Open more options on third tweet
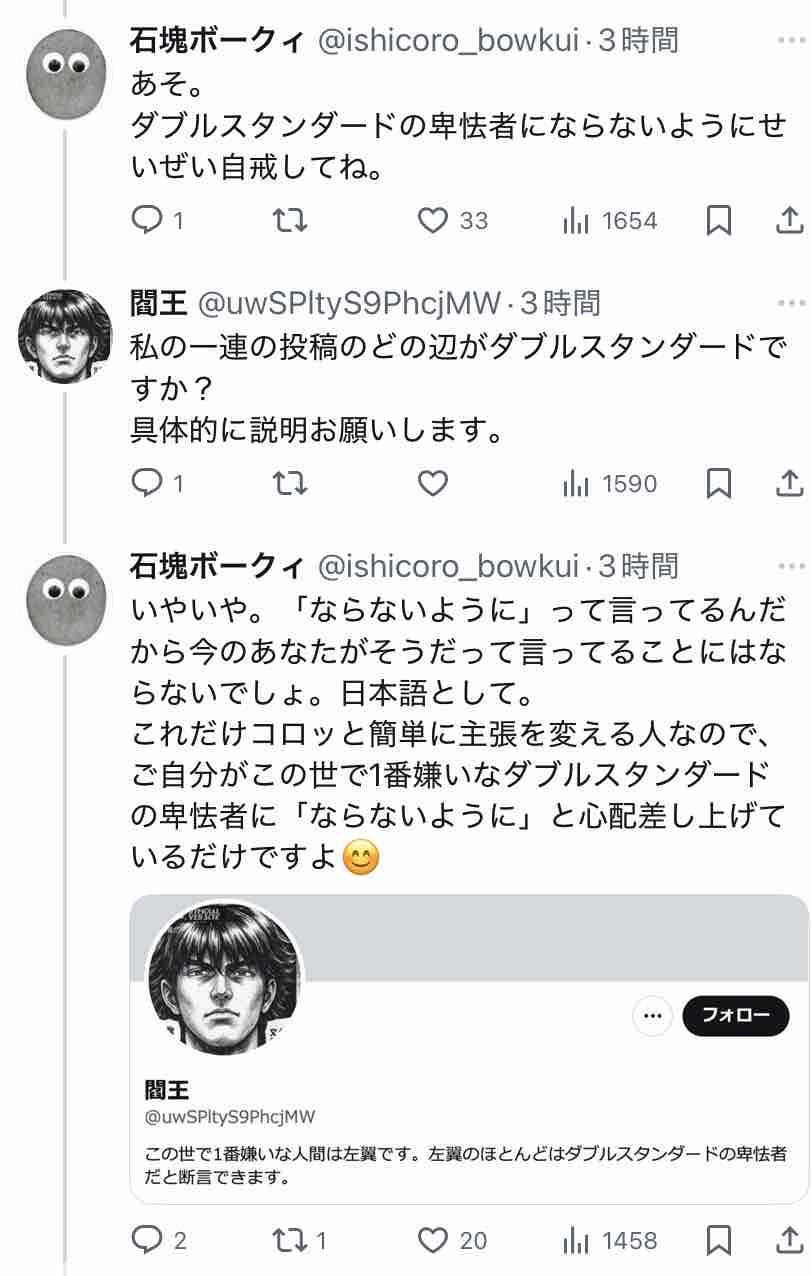Screen dimensions: 811x1276 [x=790, y=566]
